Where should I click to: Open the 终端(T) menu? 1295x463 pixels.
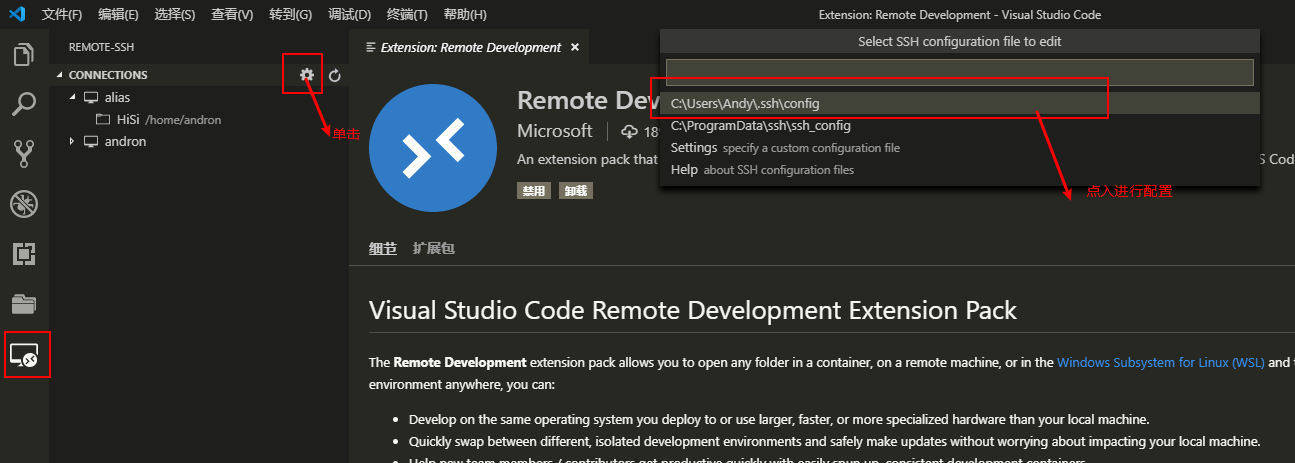tap(407, 15)
